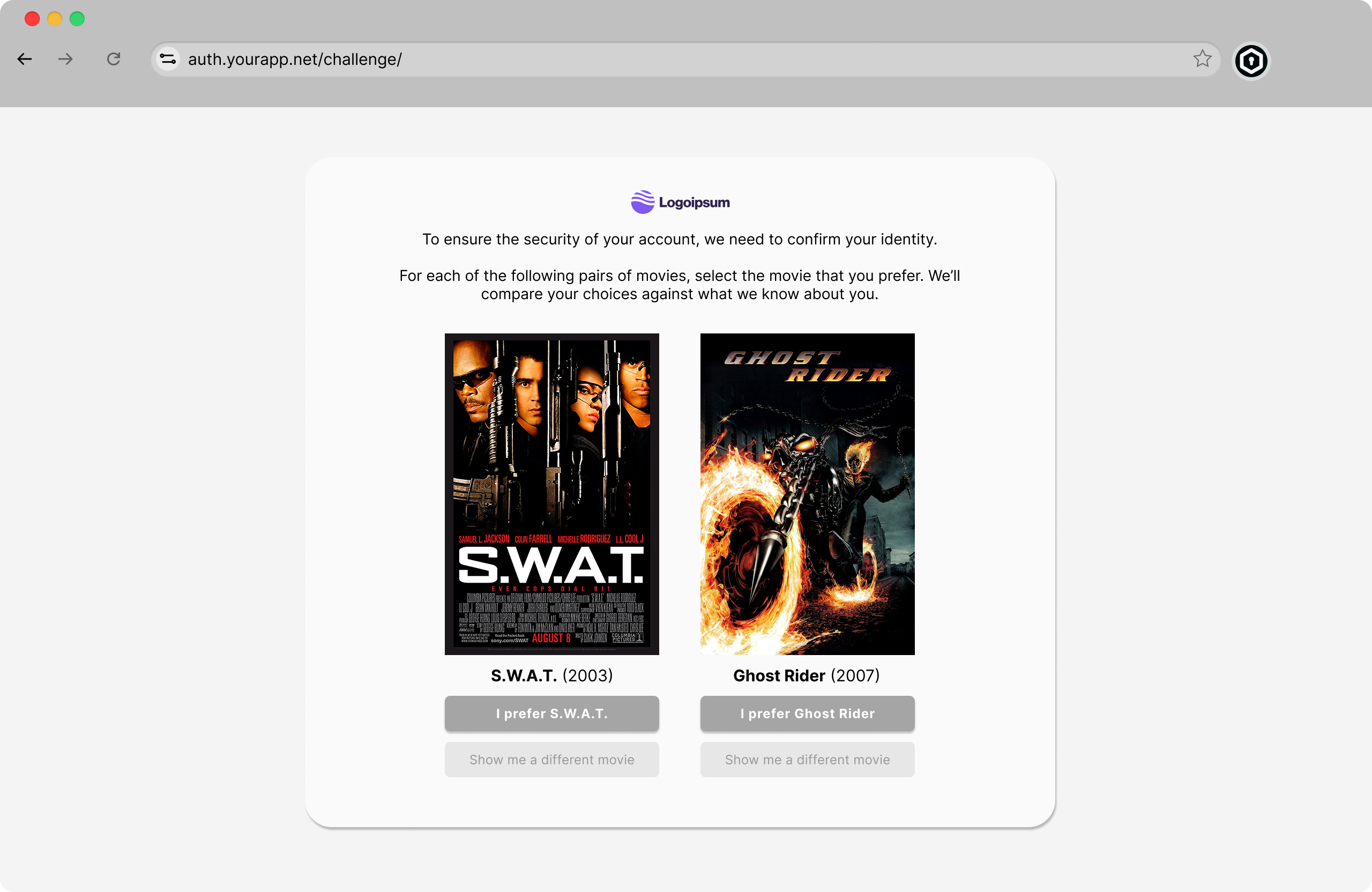Image resolution: width=1372 pixels, height=892 pixels.
Task: Click the "confirm your identity" sentence
Action: point(680,239)
